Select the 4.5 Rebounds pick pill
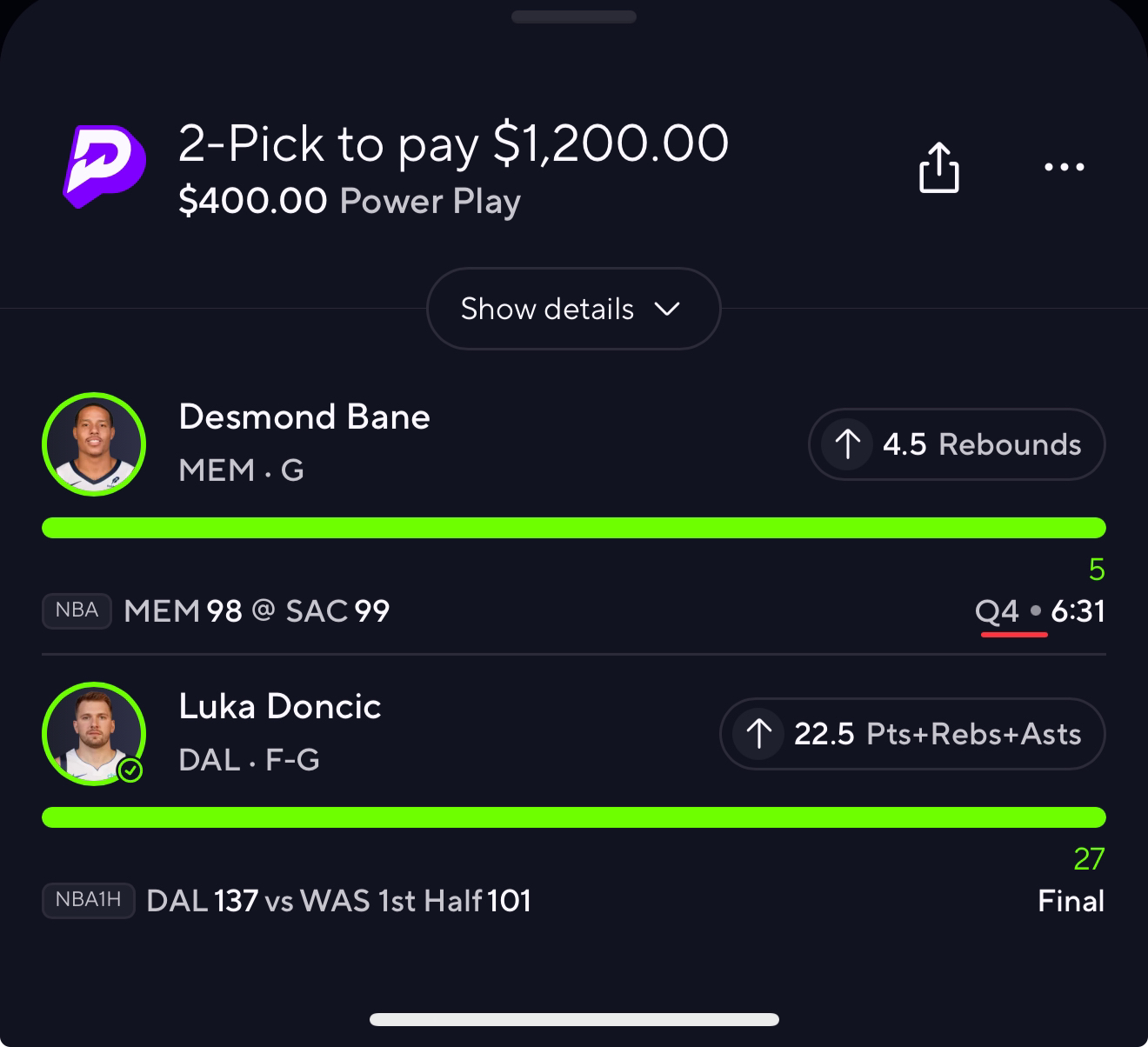The height and width of the screenshot is (1047, 1148). [957, 444]
